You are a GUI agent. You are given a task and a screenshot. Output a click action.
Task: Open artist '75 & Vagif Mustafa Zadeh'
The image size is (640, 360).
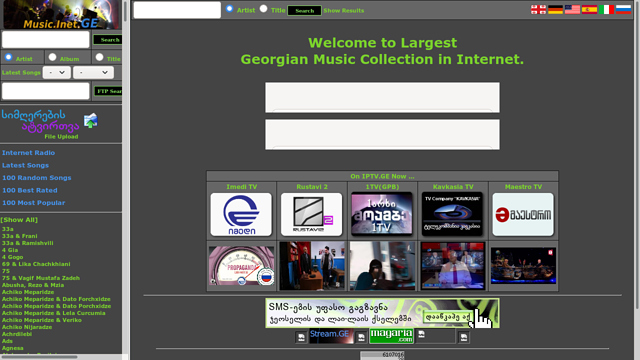(41, 278)
